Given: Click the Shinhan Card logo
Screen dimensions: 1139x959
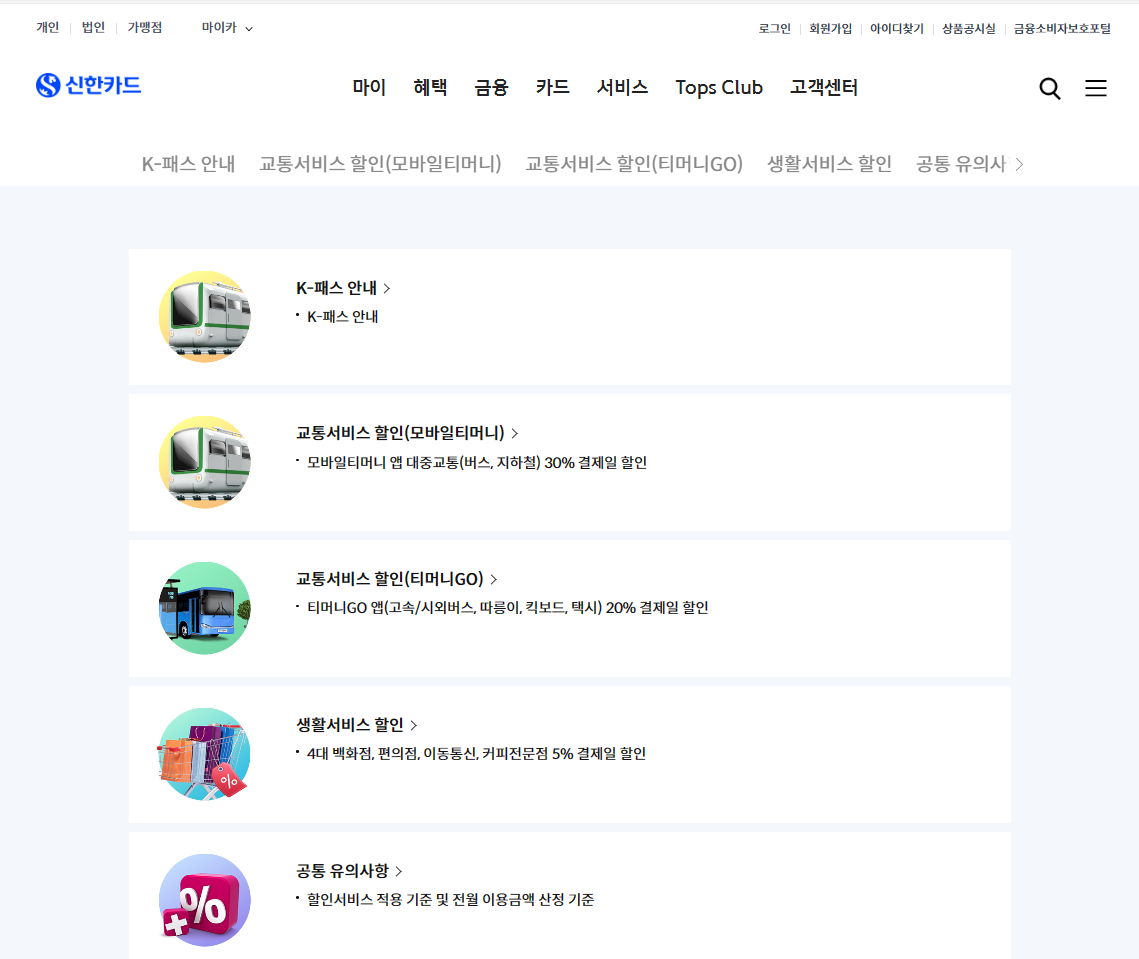Looking at the screenshot, I should (88, 85).
